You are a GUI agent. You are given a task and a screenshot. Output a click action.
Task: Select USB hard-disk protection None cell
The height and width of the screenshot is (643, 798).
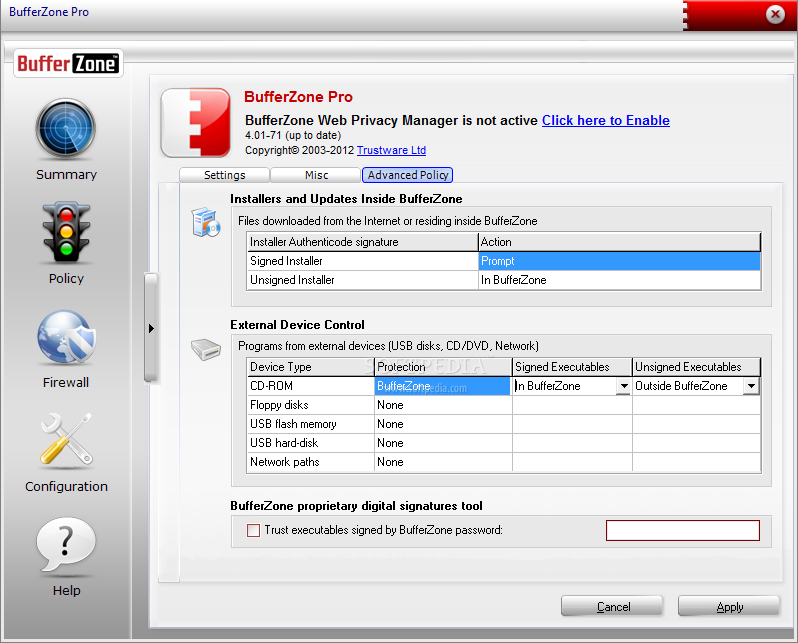click(443, 443)
